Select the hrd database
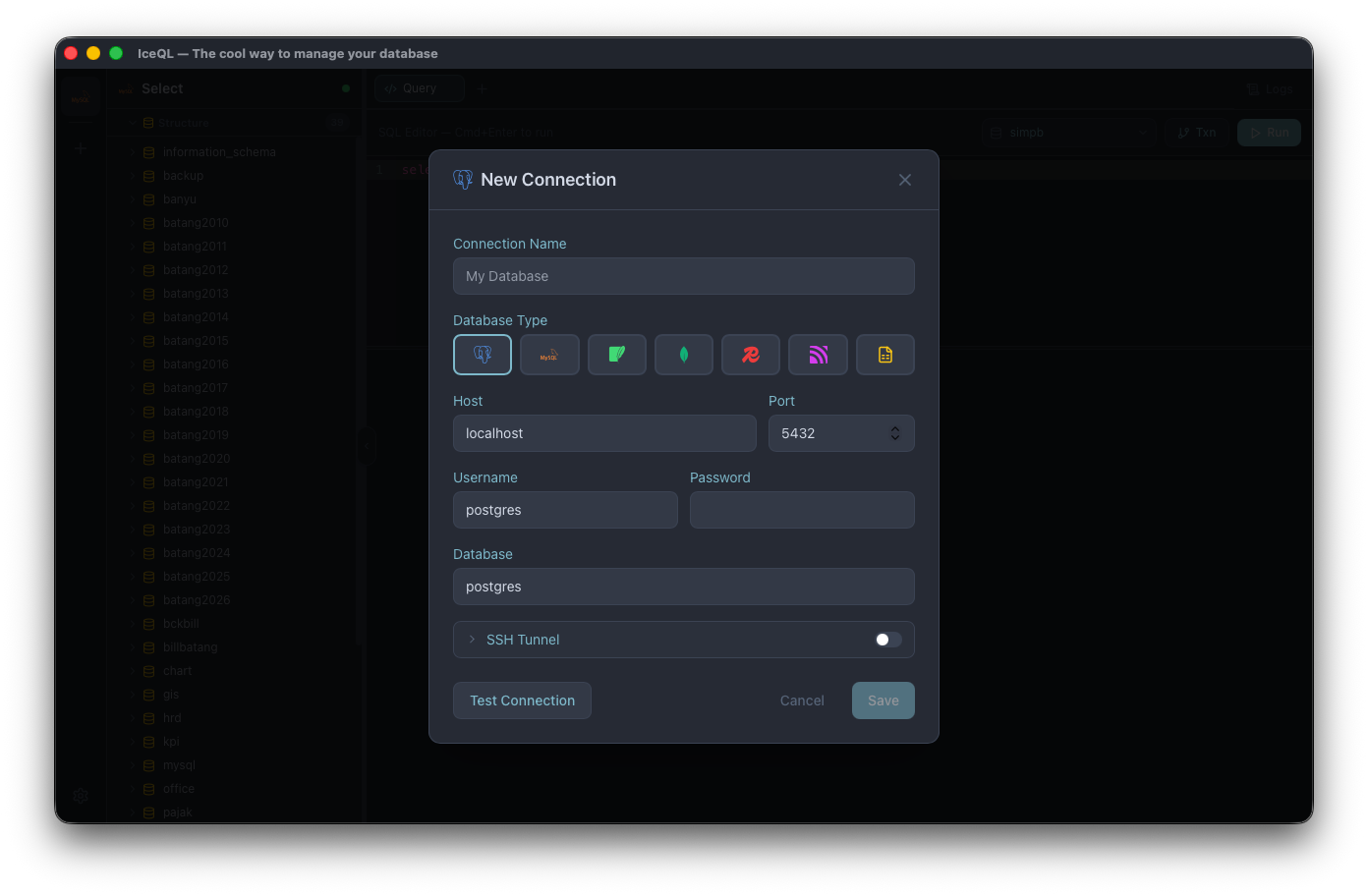This screenshot has width=1368, height=896. (x=172, y=718)
